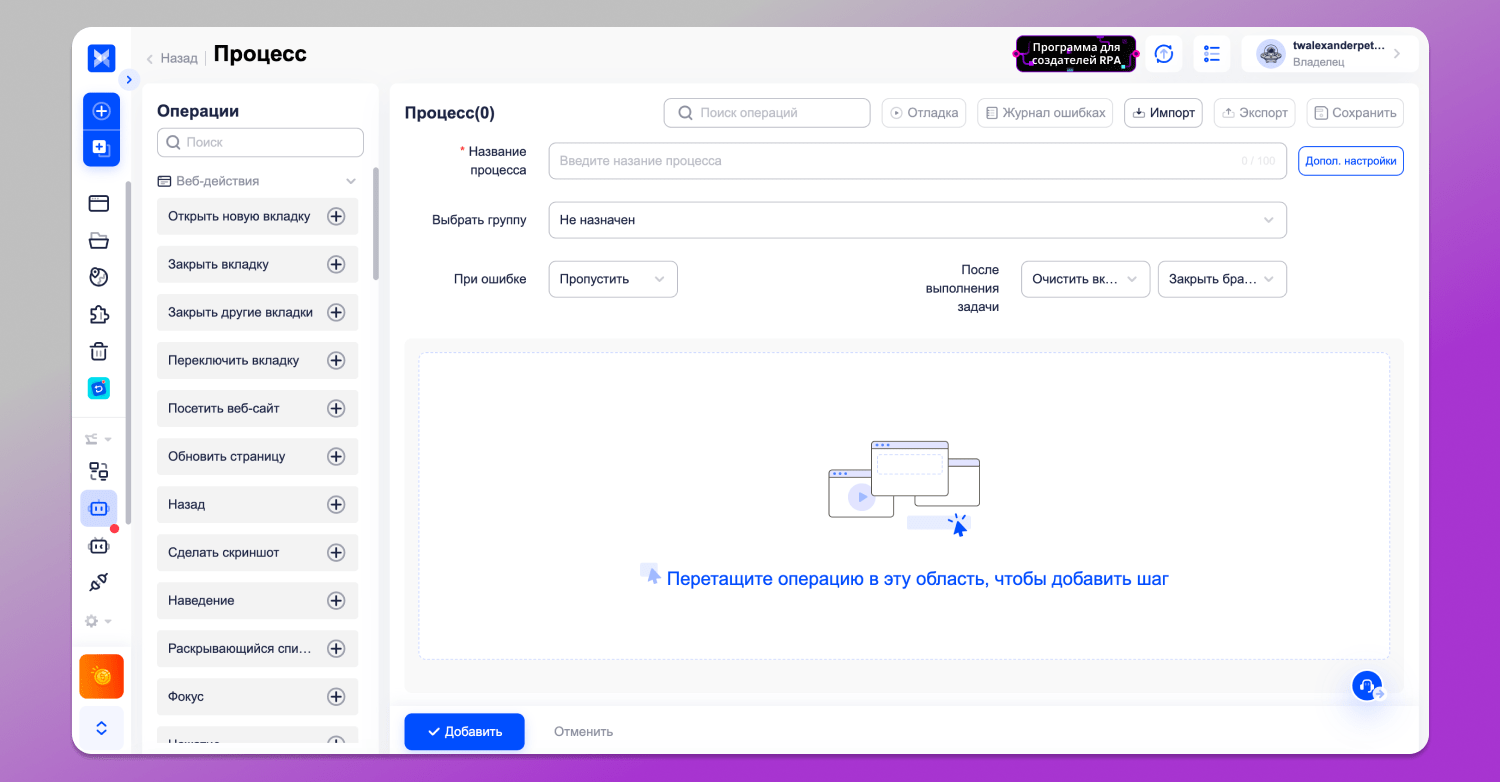Open the Закрыть бра… dropdown
The width and height of the screenshot is (1500, 782).
coord(1221,279)
